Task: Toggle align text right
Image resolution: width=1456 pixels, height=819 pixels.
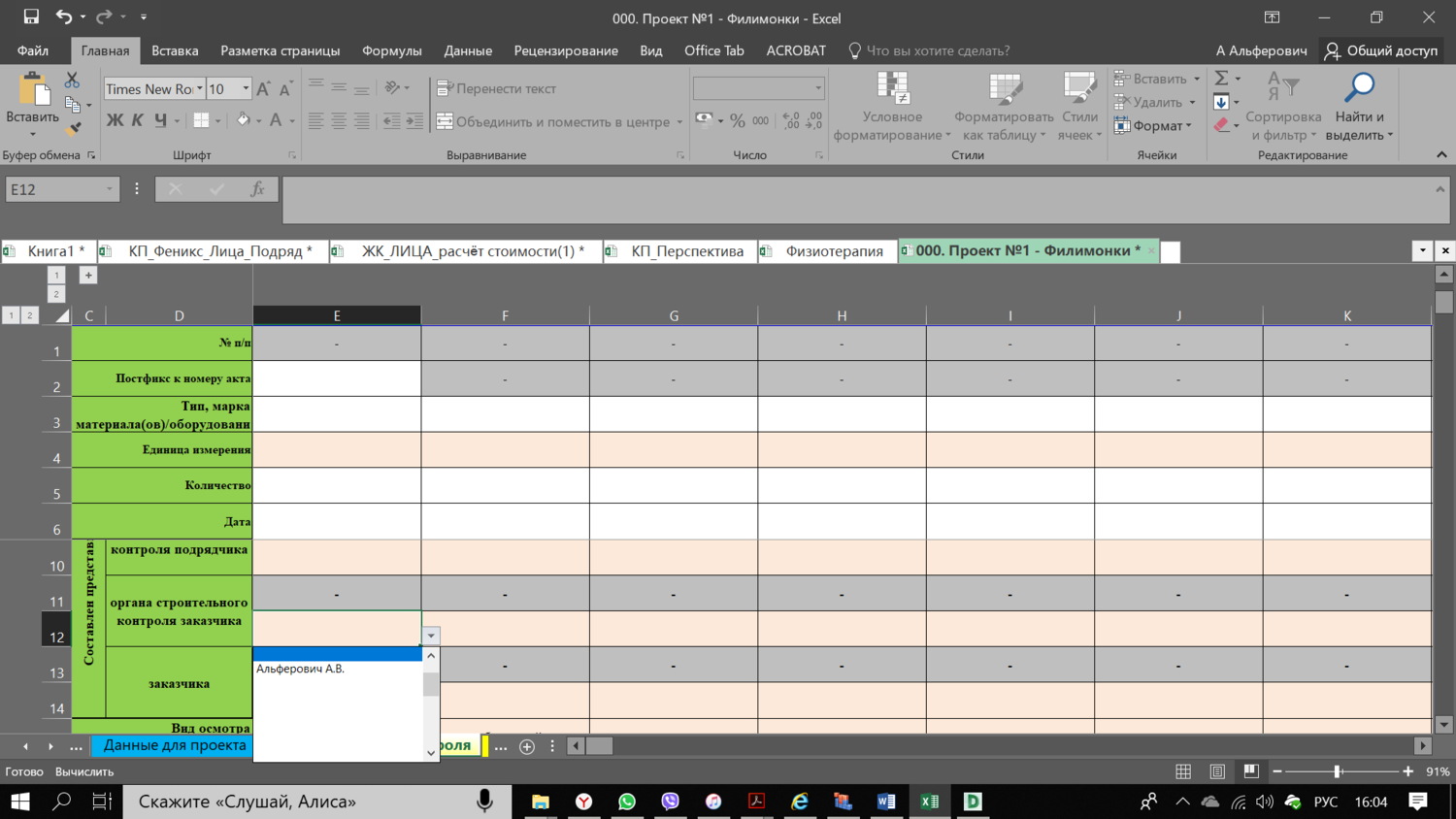Action: (x=362, y=121)
